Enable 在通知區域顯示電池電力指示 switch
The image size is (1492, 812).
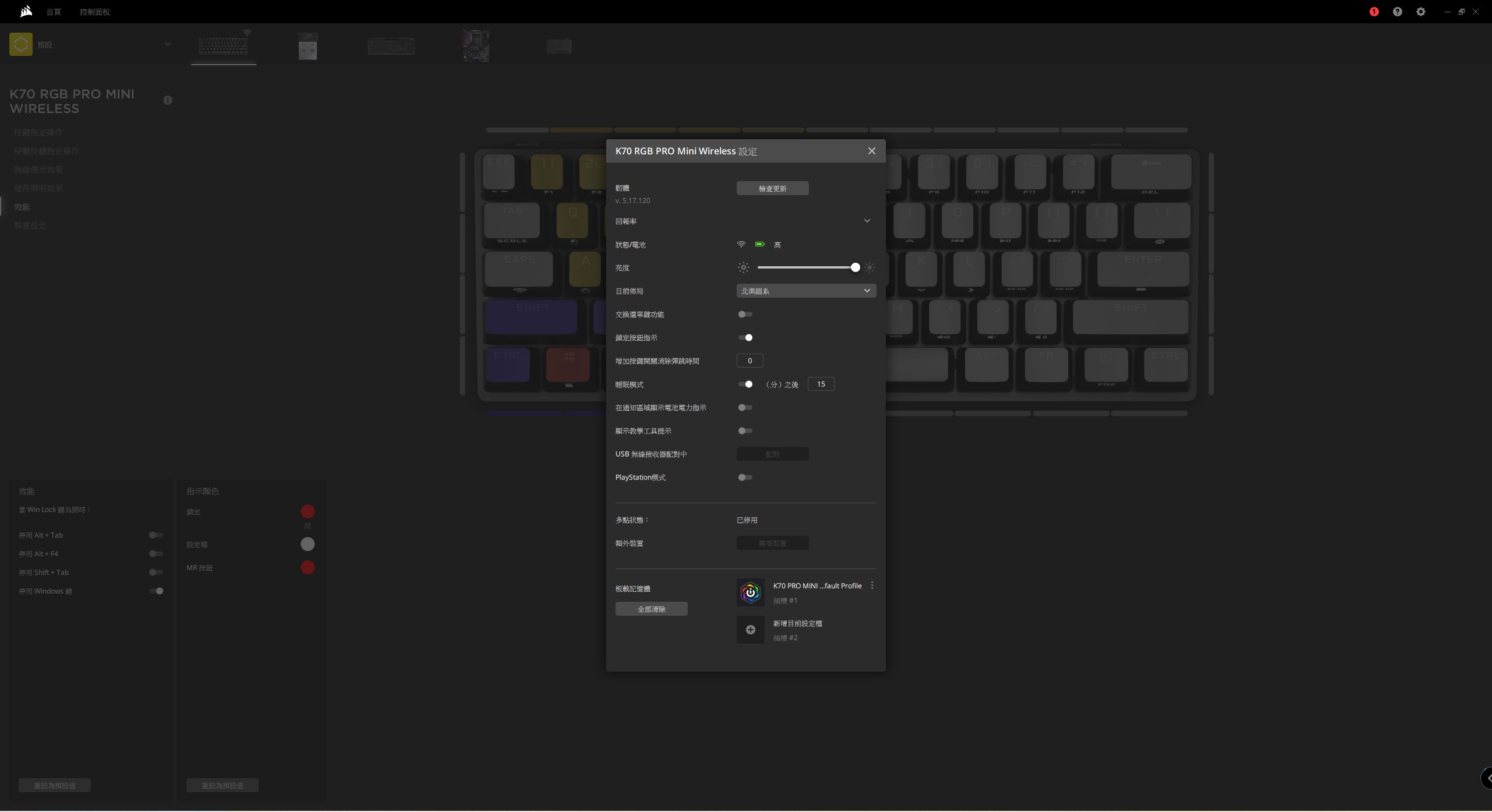[745, 407]
